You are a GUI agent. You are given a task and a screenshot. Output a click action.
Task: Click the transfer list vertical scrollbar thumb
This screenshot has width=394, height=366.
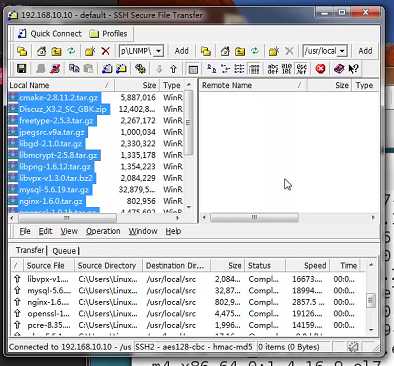[x=370, y=301]
